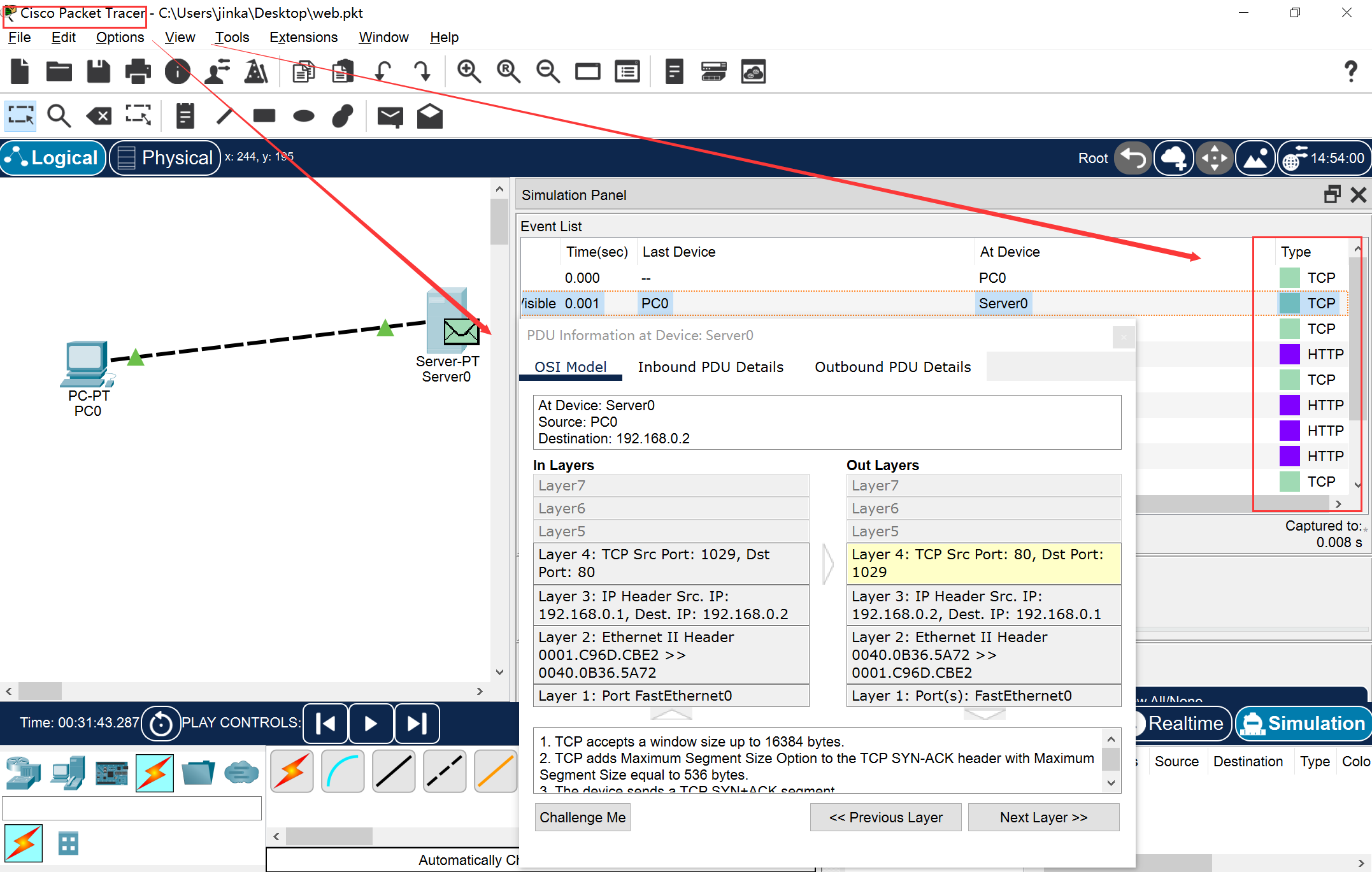Open the Extensions menu
Image resolution: width=1372 pixels, height=872 pixels.
[x=303, y=38]
